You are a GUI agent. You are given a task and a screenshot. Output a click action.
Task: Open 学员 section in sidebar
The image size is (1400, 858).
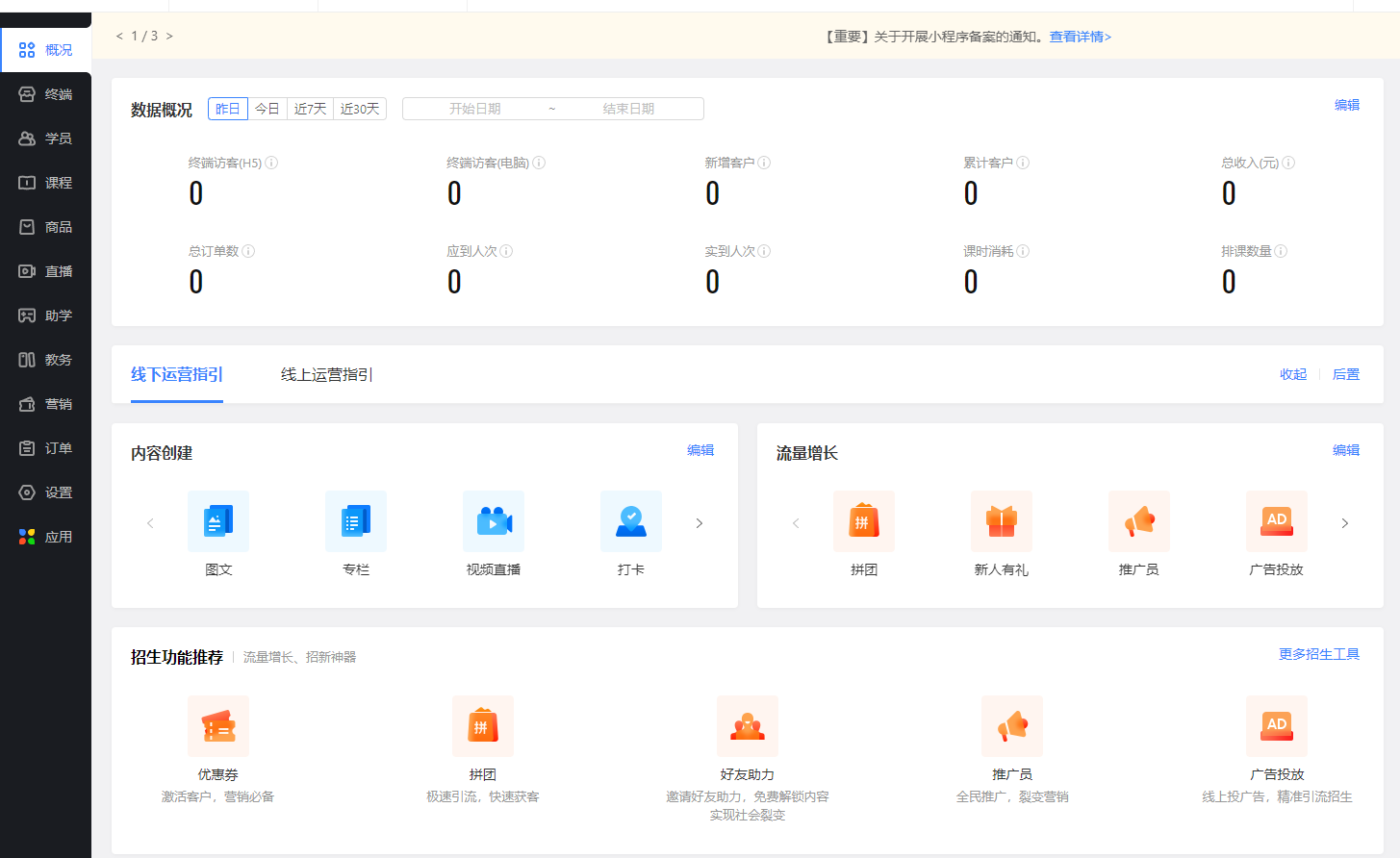(x=46, y=139)
